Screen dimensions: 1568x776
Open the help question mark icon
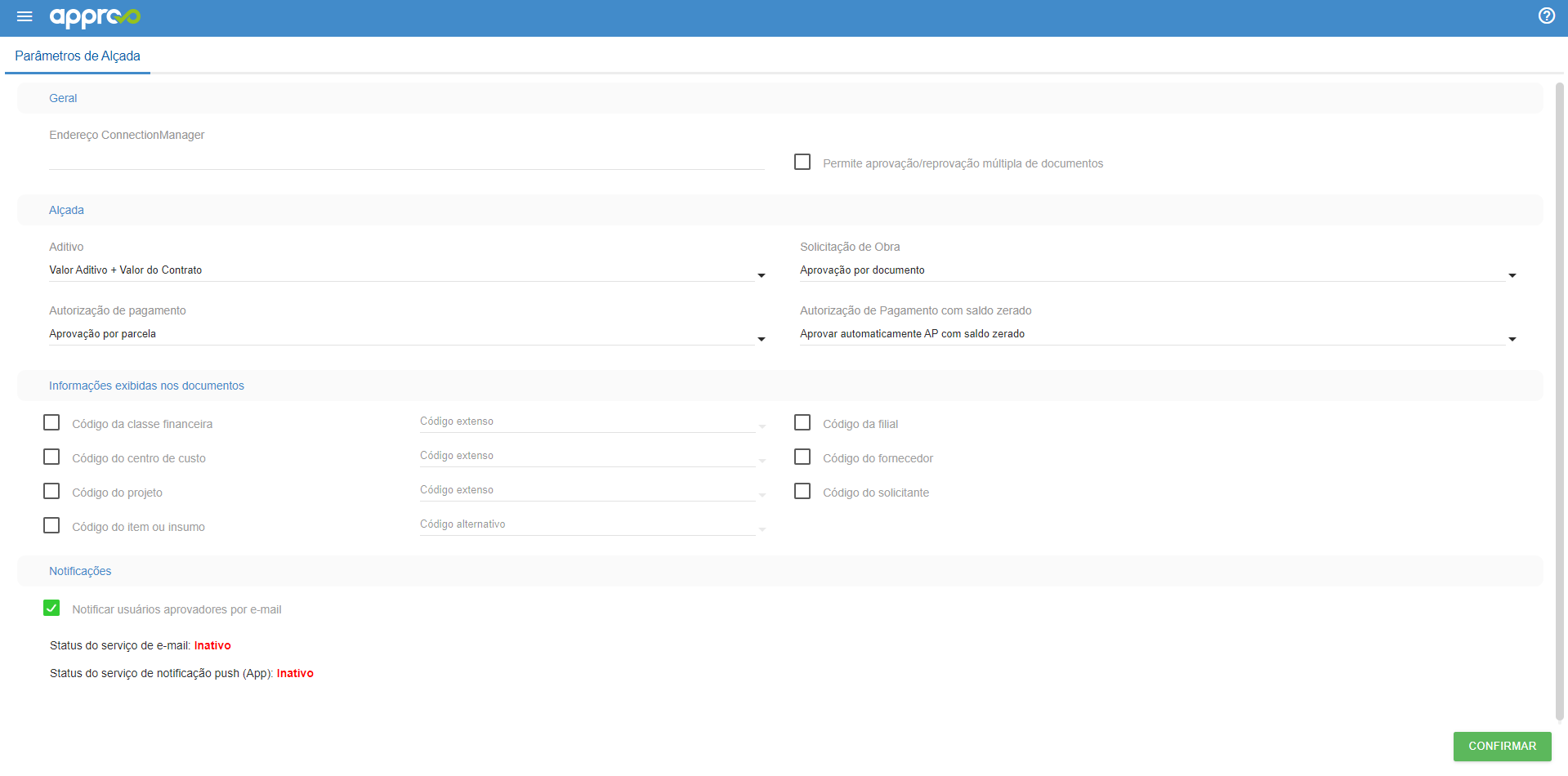click(1546, 16)
